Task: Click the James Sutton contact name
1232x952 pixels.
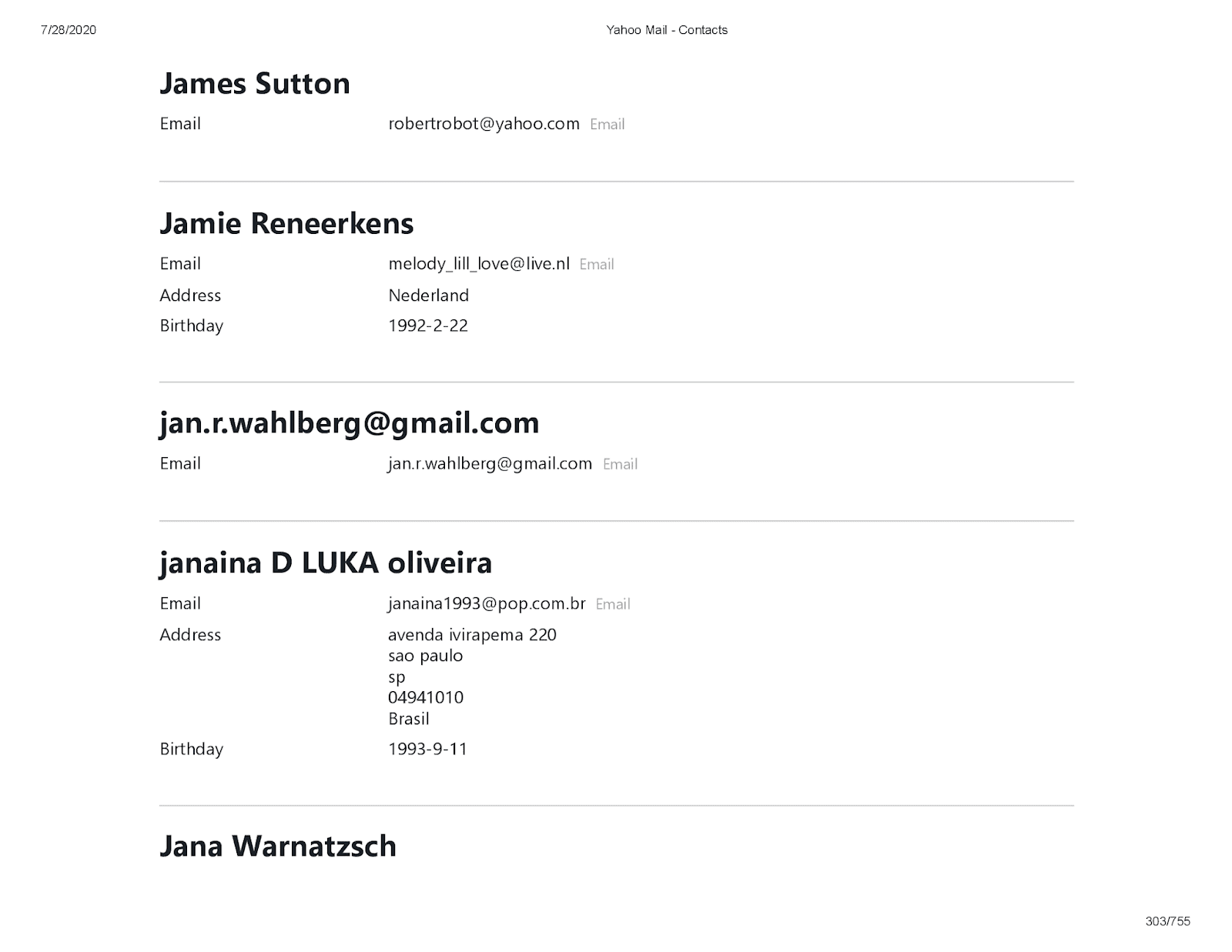Action: [255, 83]
